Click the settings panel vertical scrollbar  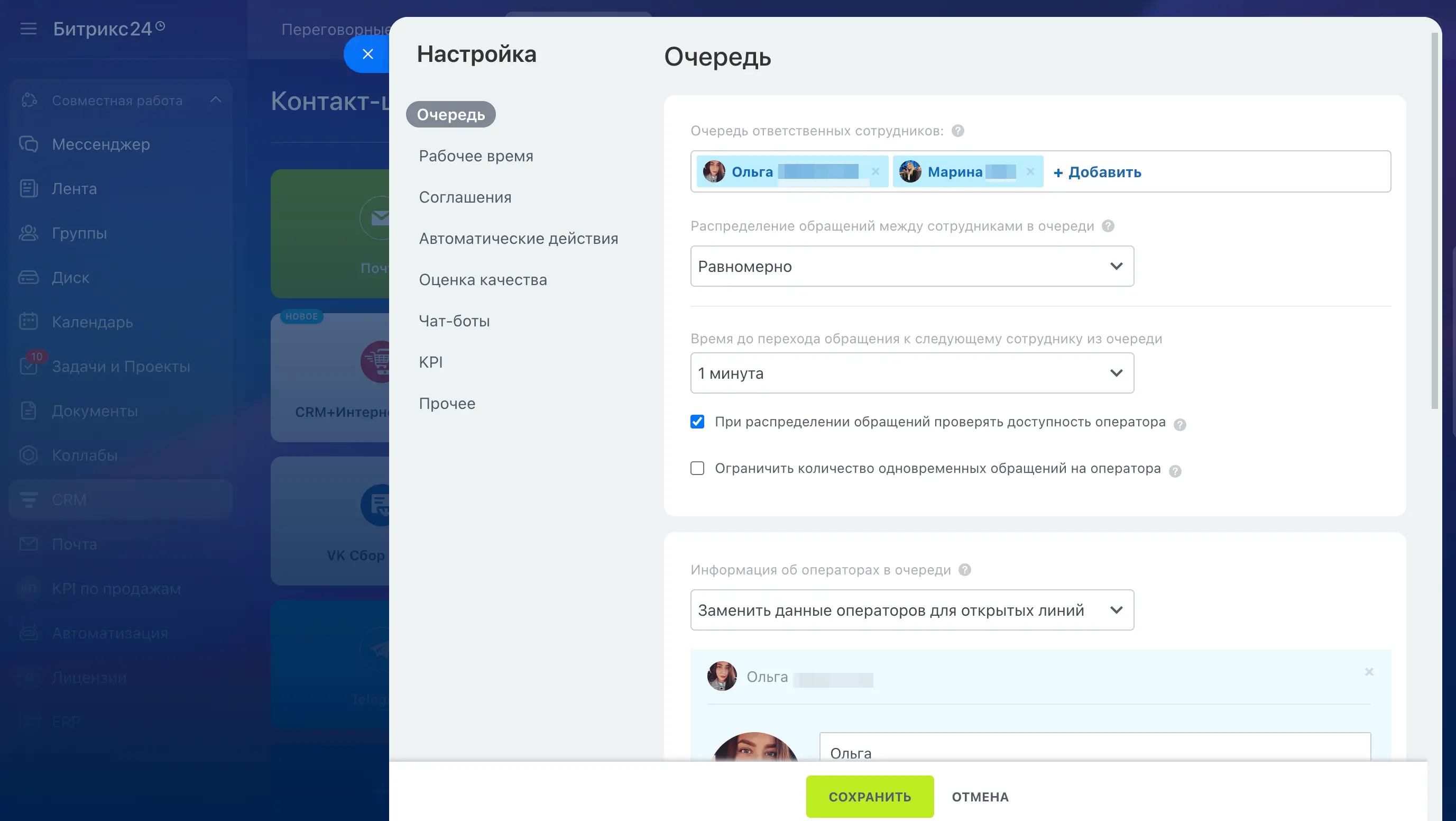[x=1434, y=221]
